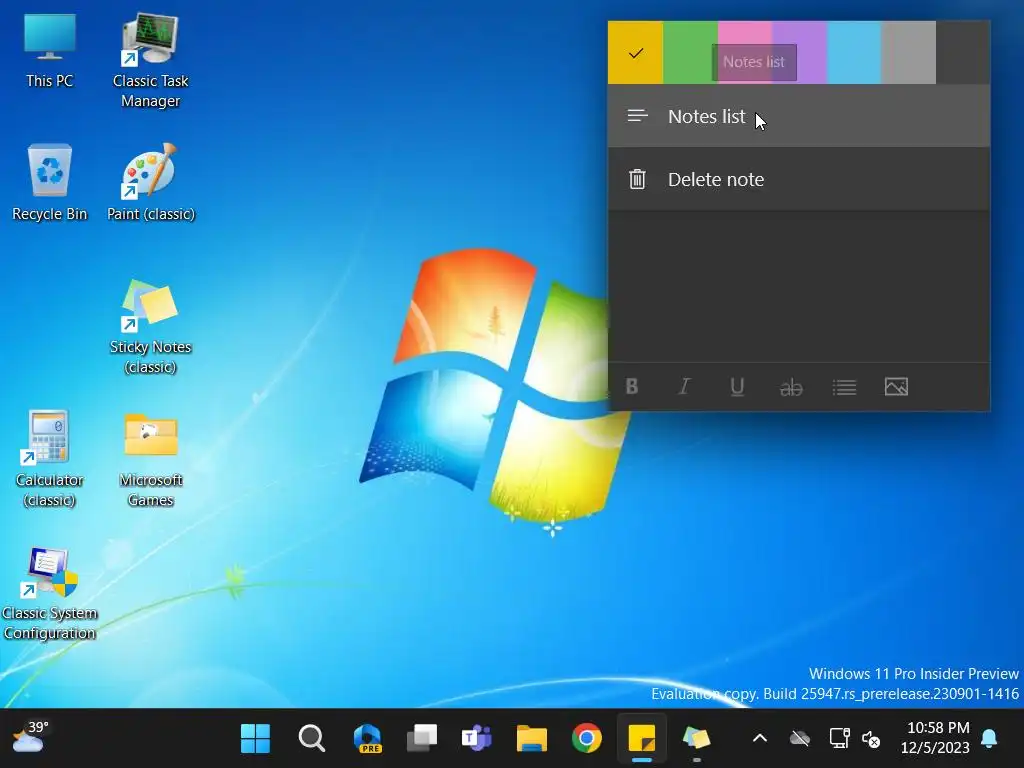
Task: Launch Google Chrome from the taskbar
Action: [x=586, y=739]
